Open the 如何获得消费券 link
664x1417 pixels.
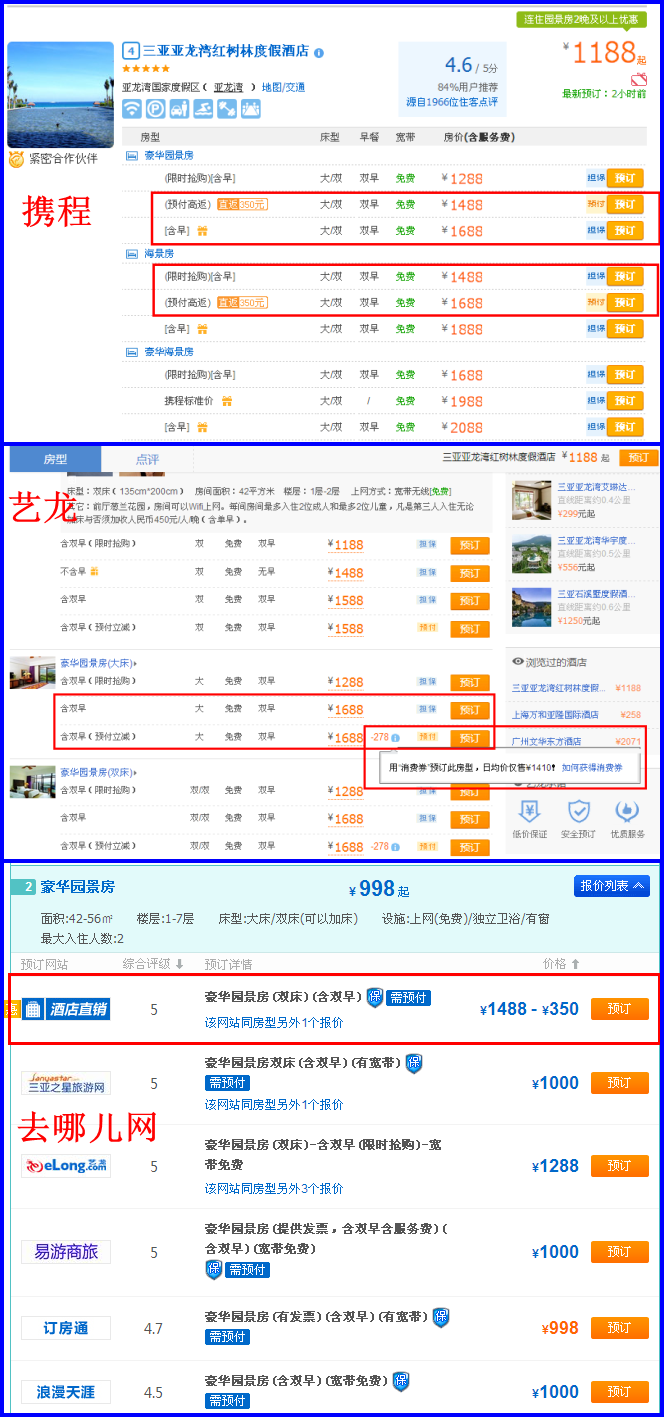pos(592,768)
